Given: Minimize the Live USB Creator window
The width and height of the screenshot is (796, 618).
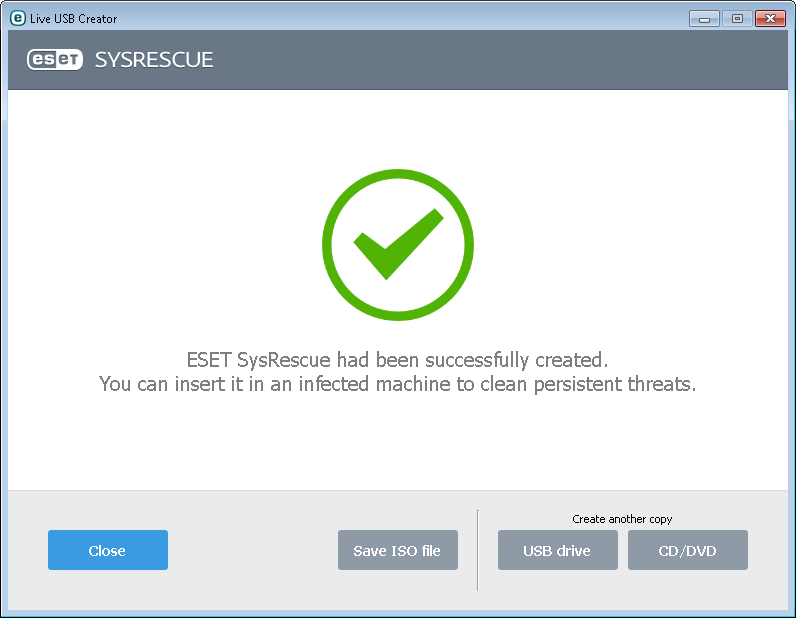Looking at the screenshot, I should 705,18.
